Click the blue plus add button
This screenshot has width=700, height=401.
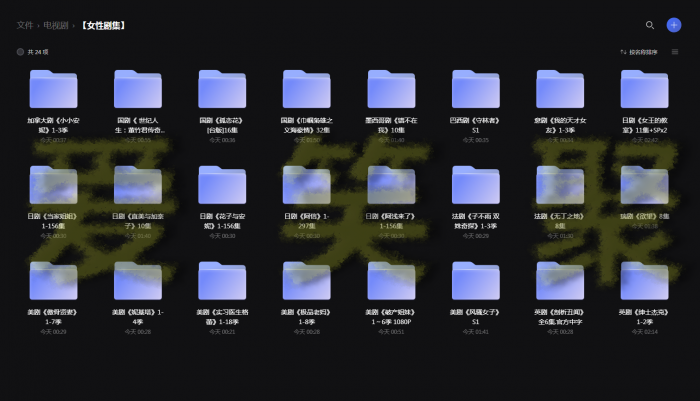coord(674,25)
